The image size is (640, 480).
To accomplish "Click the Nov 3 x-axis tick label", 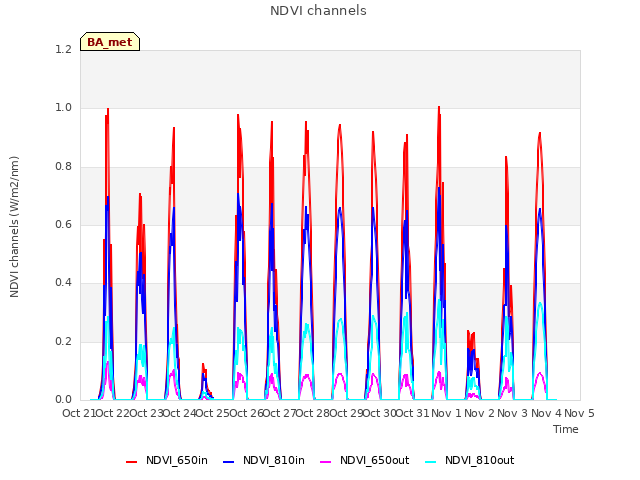I will (x=513, y=413).
